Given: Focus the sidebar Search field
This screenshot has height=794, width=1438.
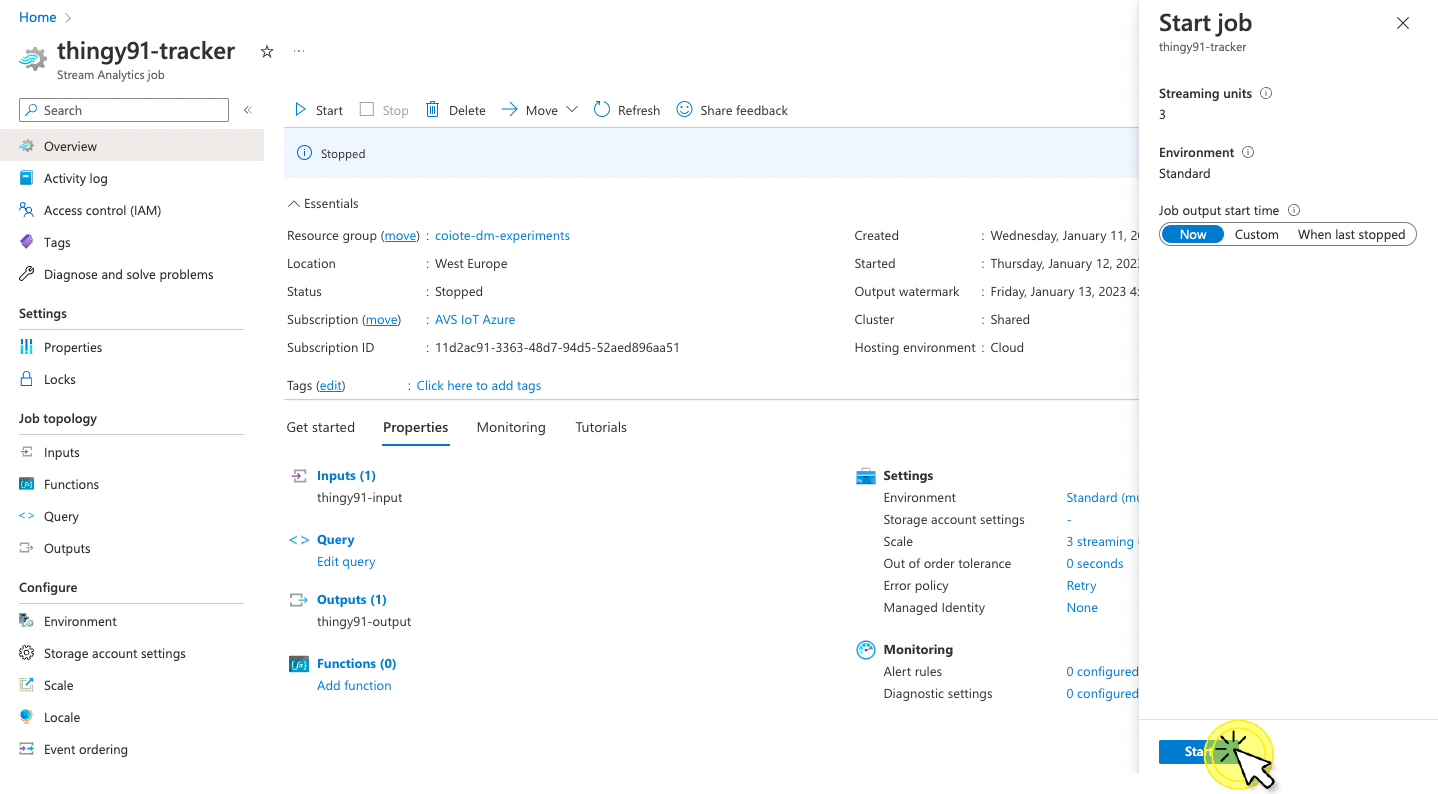Looking at the screenshot, I should click(x=124, y=110).
